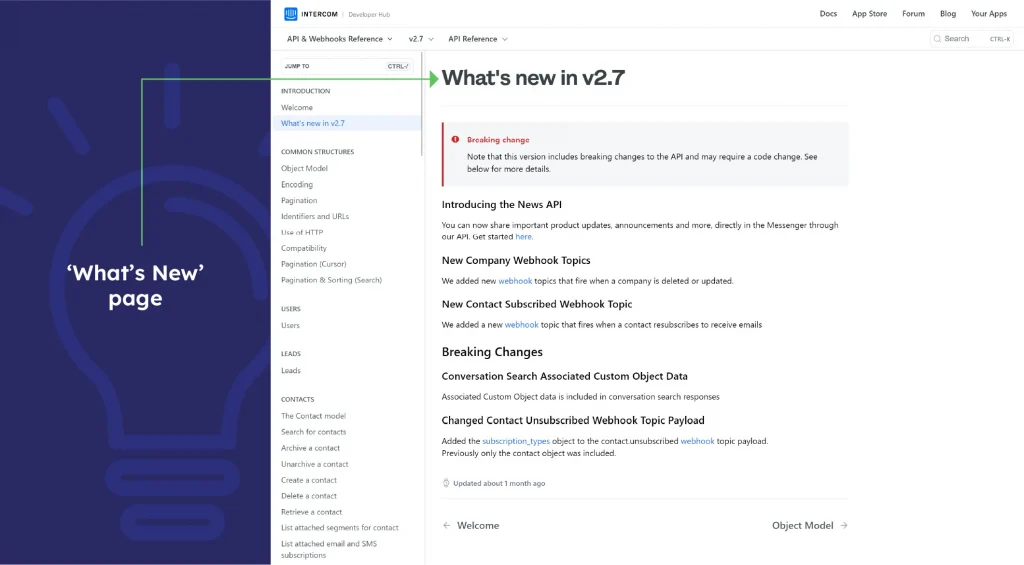Open the Leads sidebar page
This screenshot has width=1024, height=565.
291,370
